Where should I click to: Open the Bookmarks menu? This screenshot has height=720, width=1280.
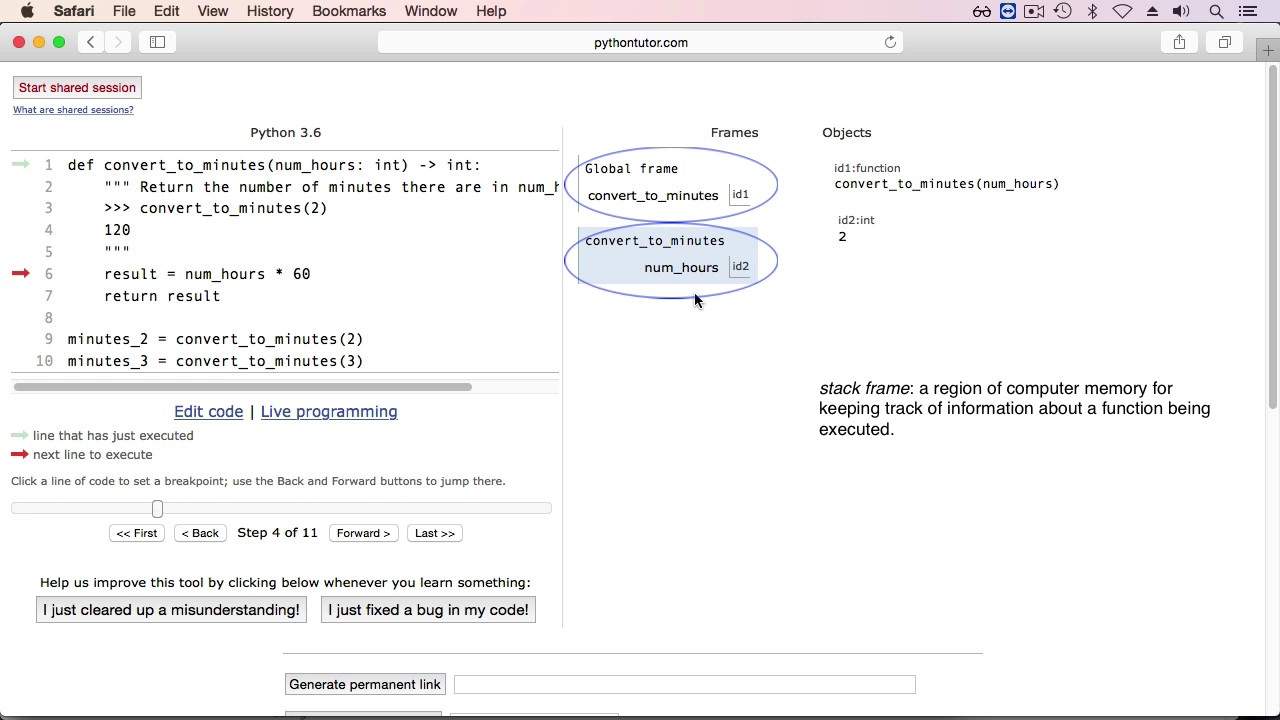349,11
